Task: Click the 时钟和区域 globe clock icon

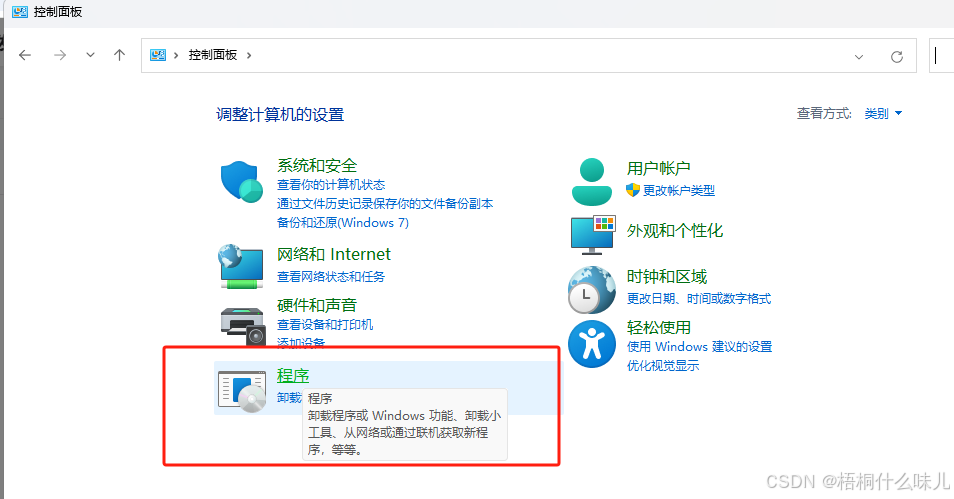Action: [x=591, y=290]
